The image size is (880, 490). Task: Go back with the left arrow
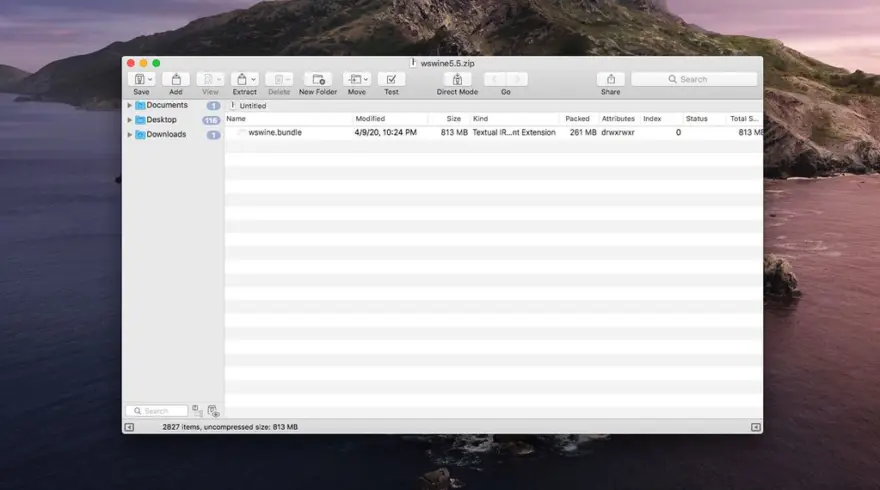(x=494, y=79)
